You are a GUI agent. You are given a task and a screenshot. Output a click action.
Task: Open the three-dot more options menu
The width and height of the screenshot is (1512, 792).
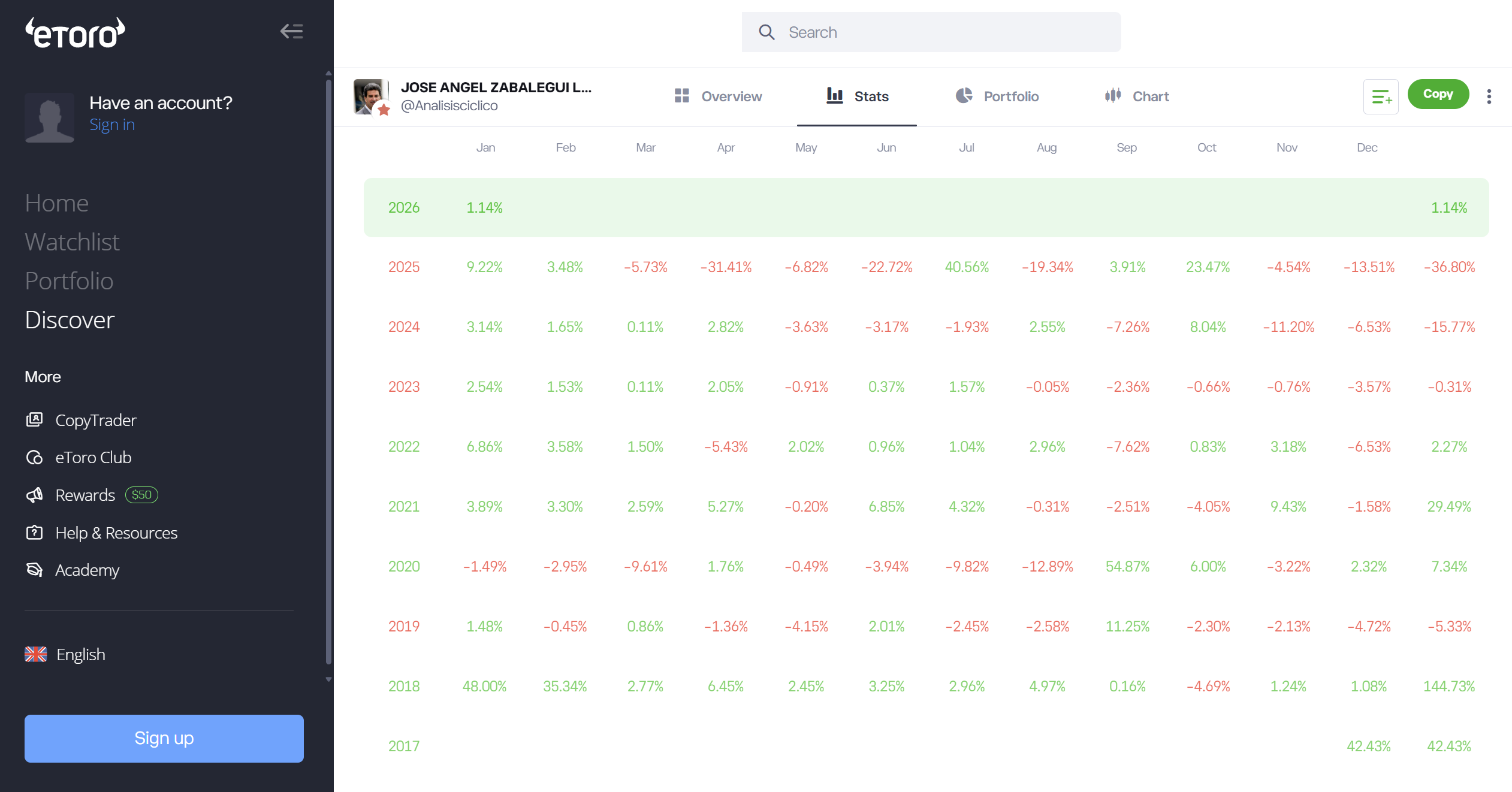click(1489, 96)
